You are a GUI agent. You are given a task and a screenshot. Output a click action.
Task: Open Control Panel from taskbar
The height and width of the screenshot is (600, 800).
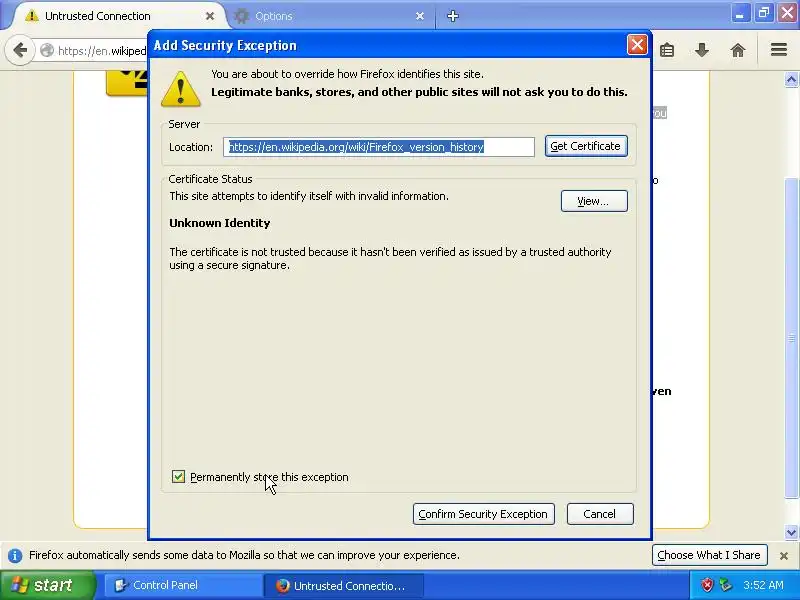click(183, 585)
